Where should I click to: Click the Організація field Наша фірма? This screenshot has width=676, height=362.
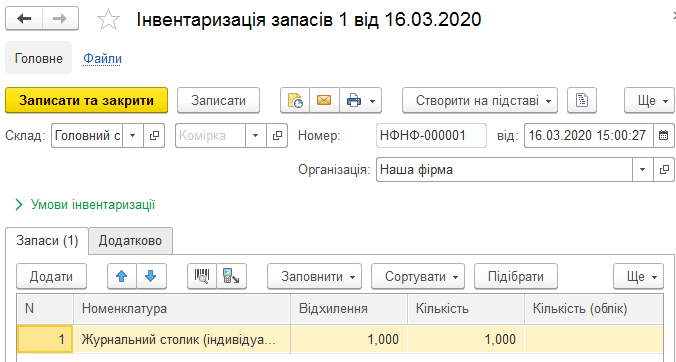pos(504,170)
